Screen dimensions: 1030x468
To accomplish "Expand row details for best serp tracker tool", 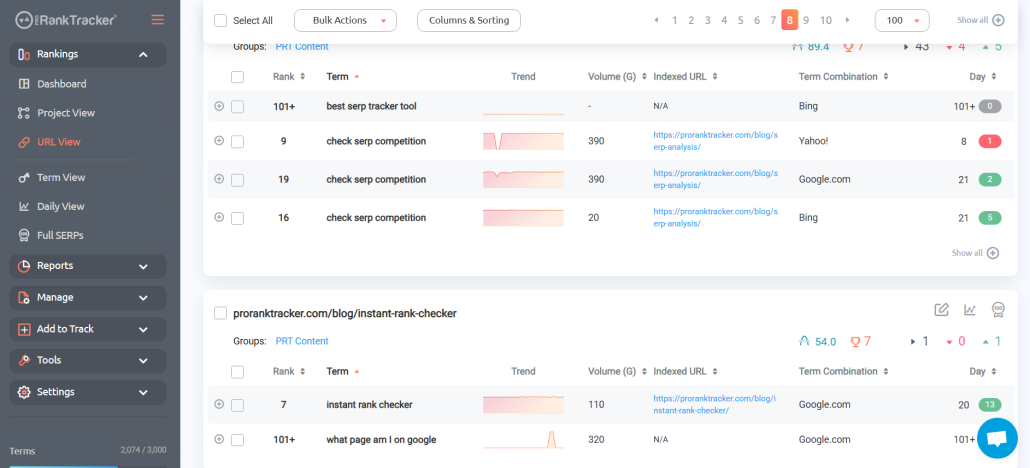I will click(x=219, y=106).
